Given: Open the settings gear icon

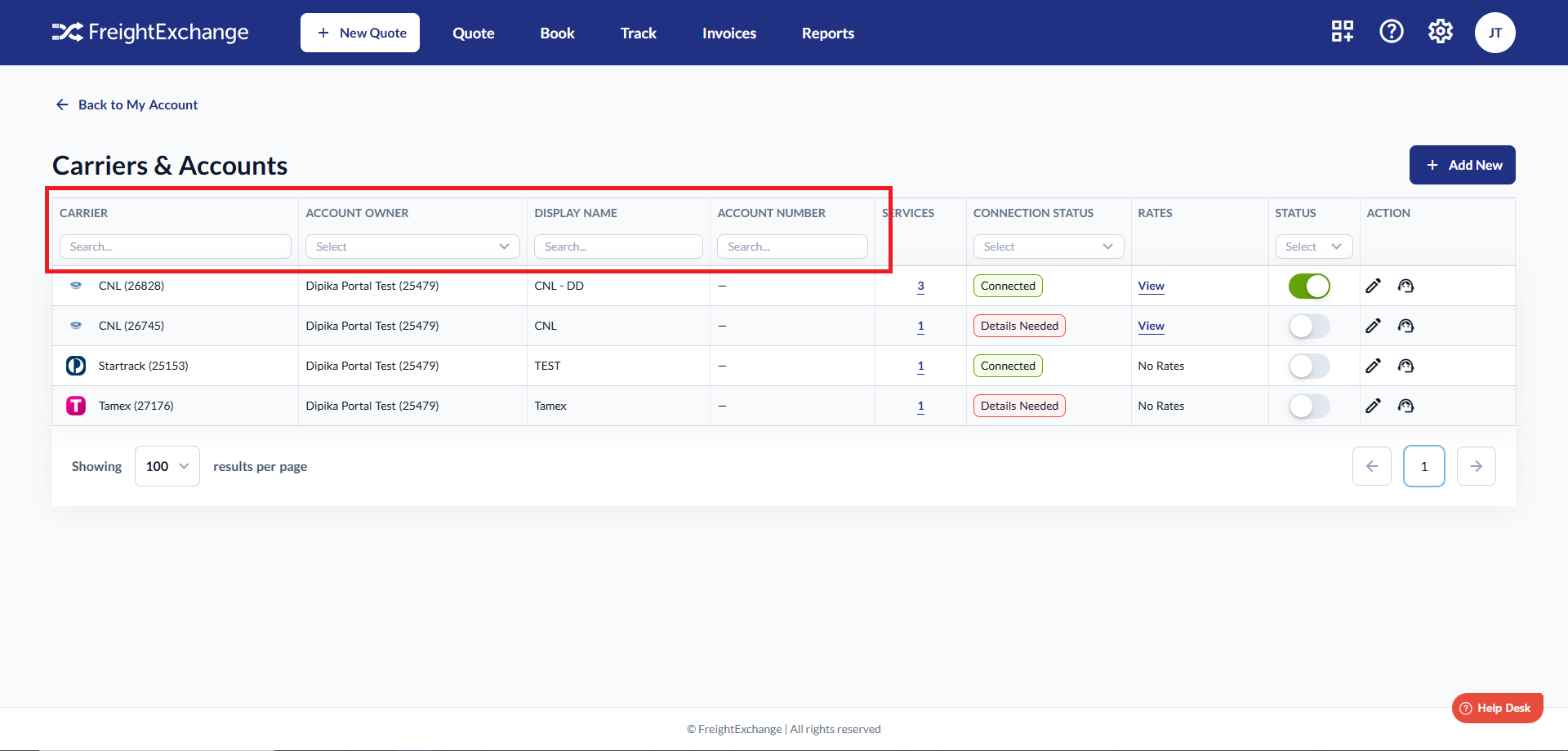Looking at the screenshot, I should tap(1441, 32).
